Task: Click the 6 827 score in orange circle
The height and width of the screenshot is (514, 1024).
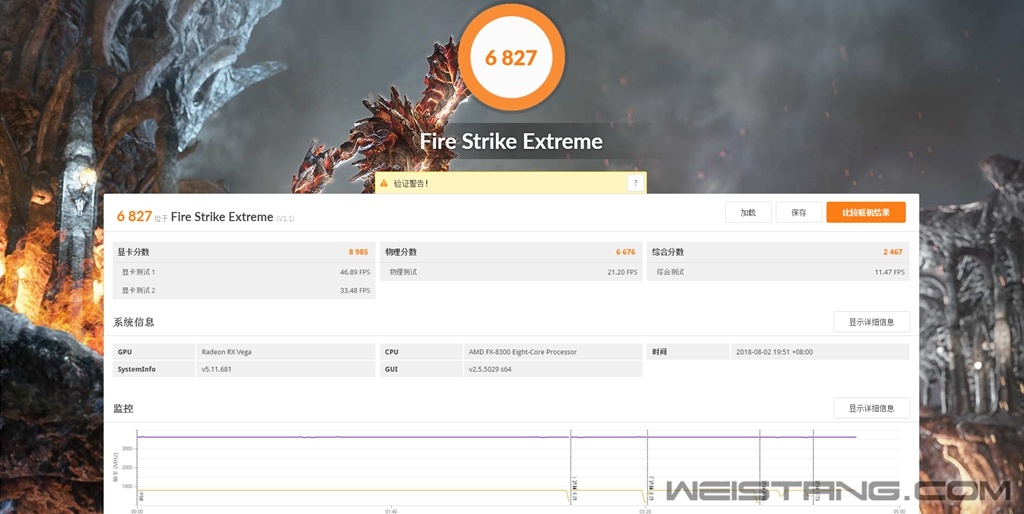Action: [511, 58]
